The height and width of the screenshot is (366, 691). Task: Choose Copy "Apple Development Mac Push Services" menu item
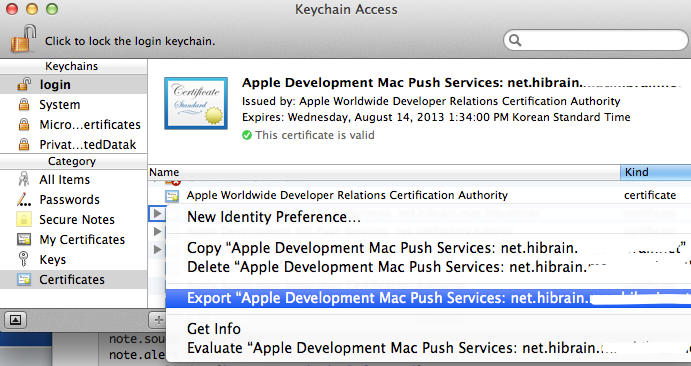428,248
